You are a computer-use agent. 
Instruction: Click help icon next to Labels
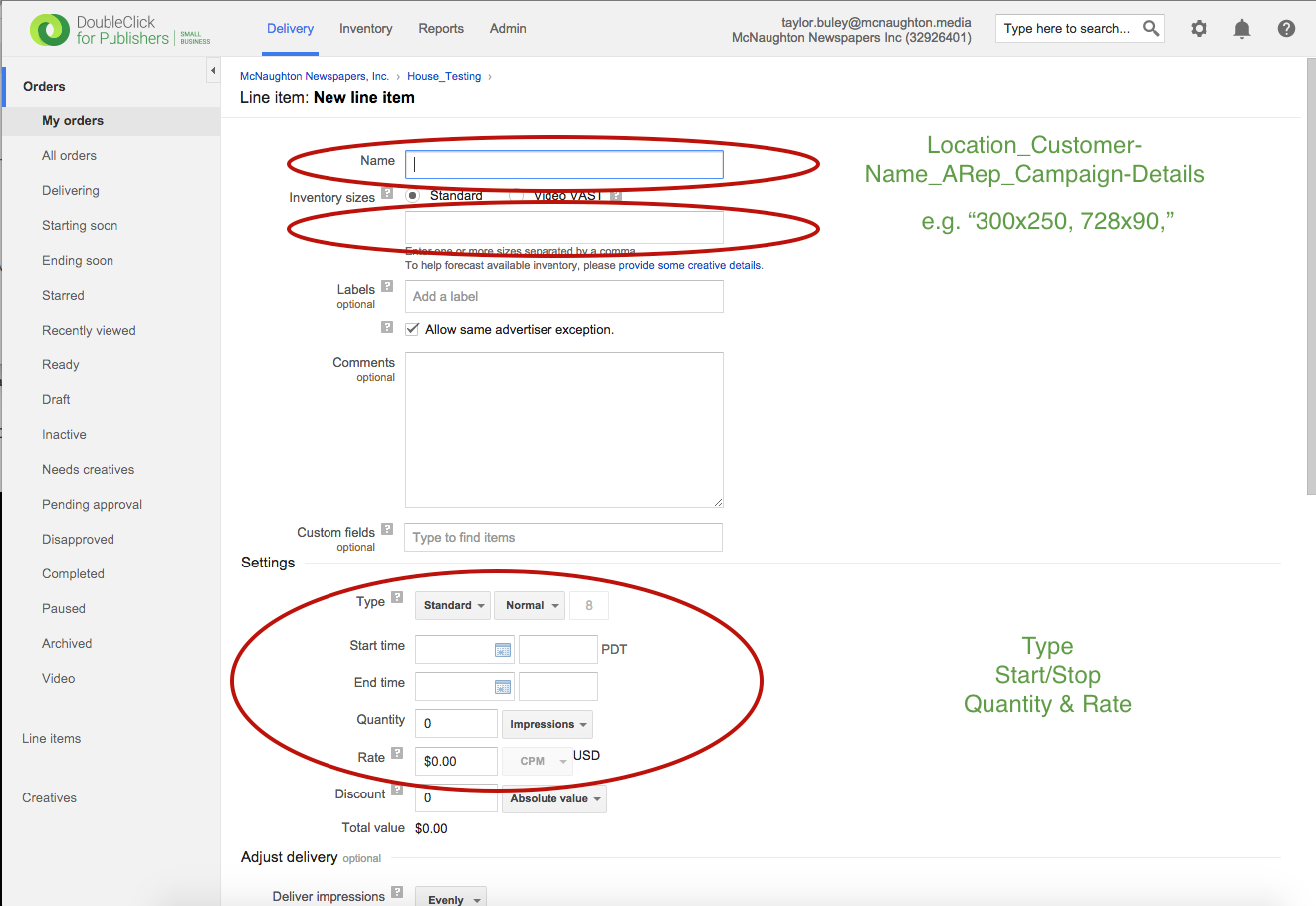coord(387,286)
